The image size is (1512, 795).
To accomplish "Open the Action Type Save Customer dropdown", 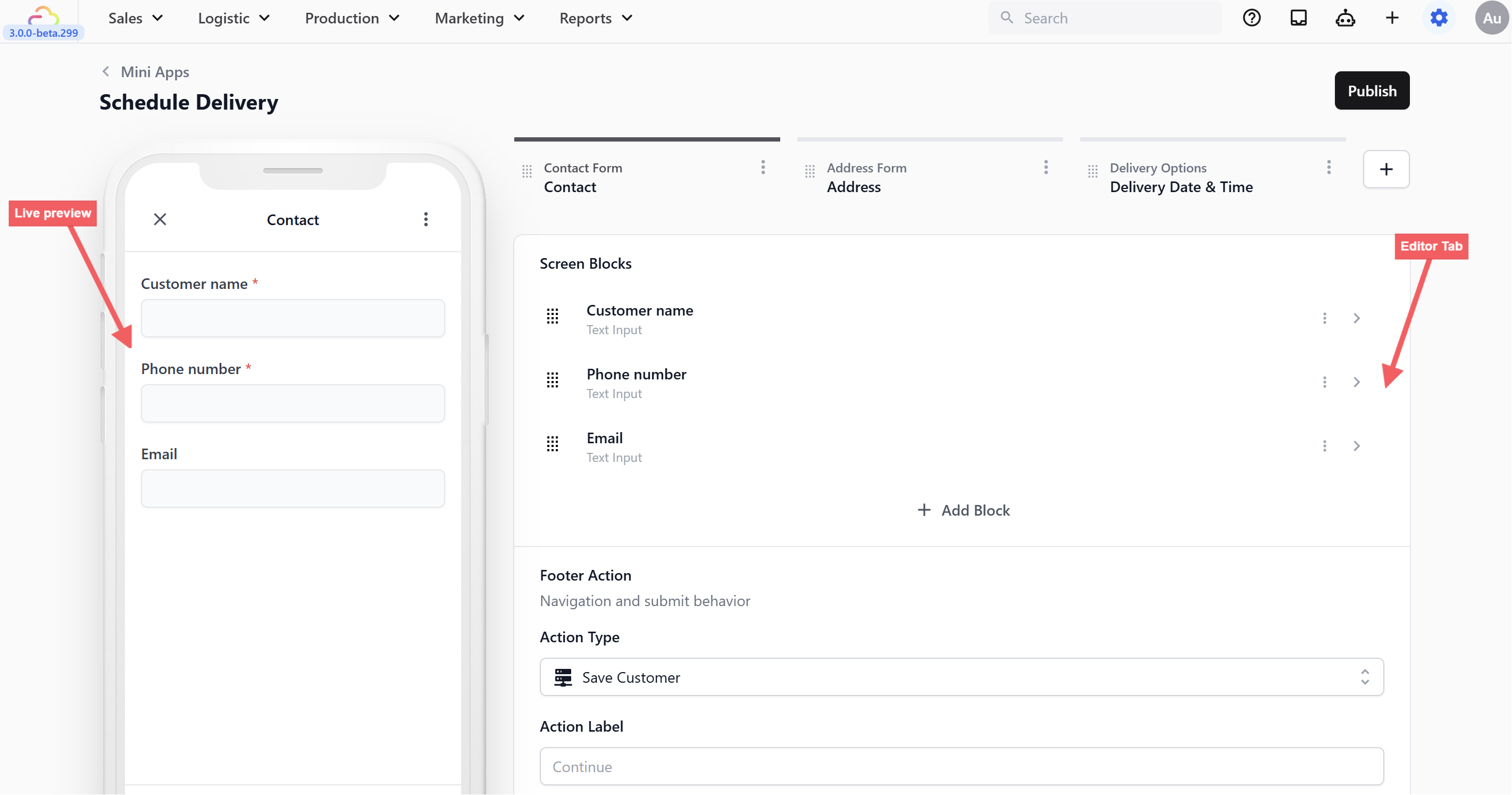I will [x=962, y=677].
